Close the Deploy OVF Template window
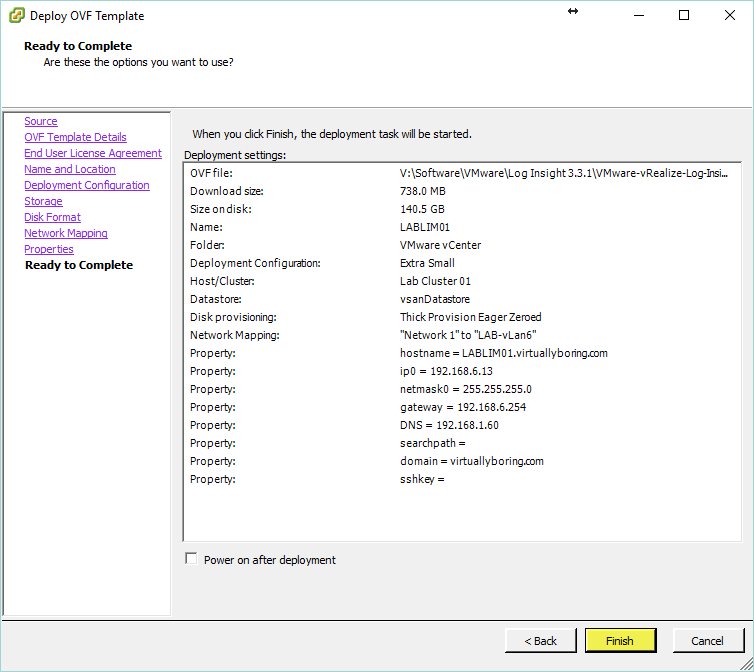 729,15
